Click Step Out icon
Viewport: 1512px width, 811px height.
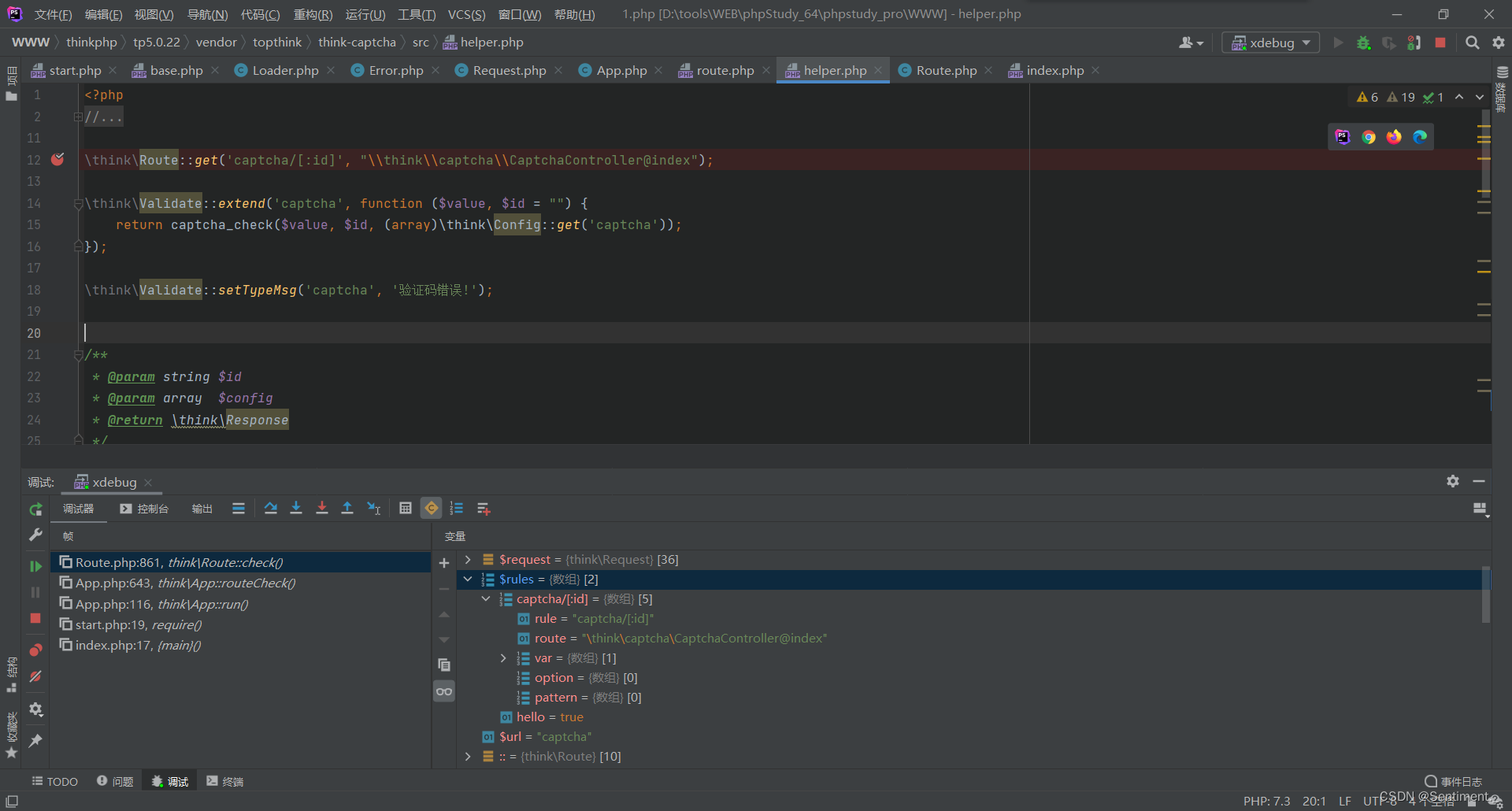tap(347, 509)
